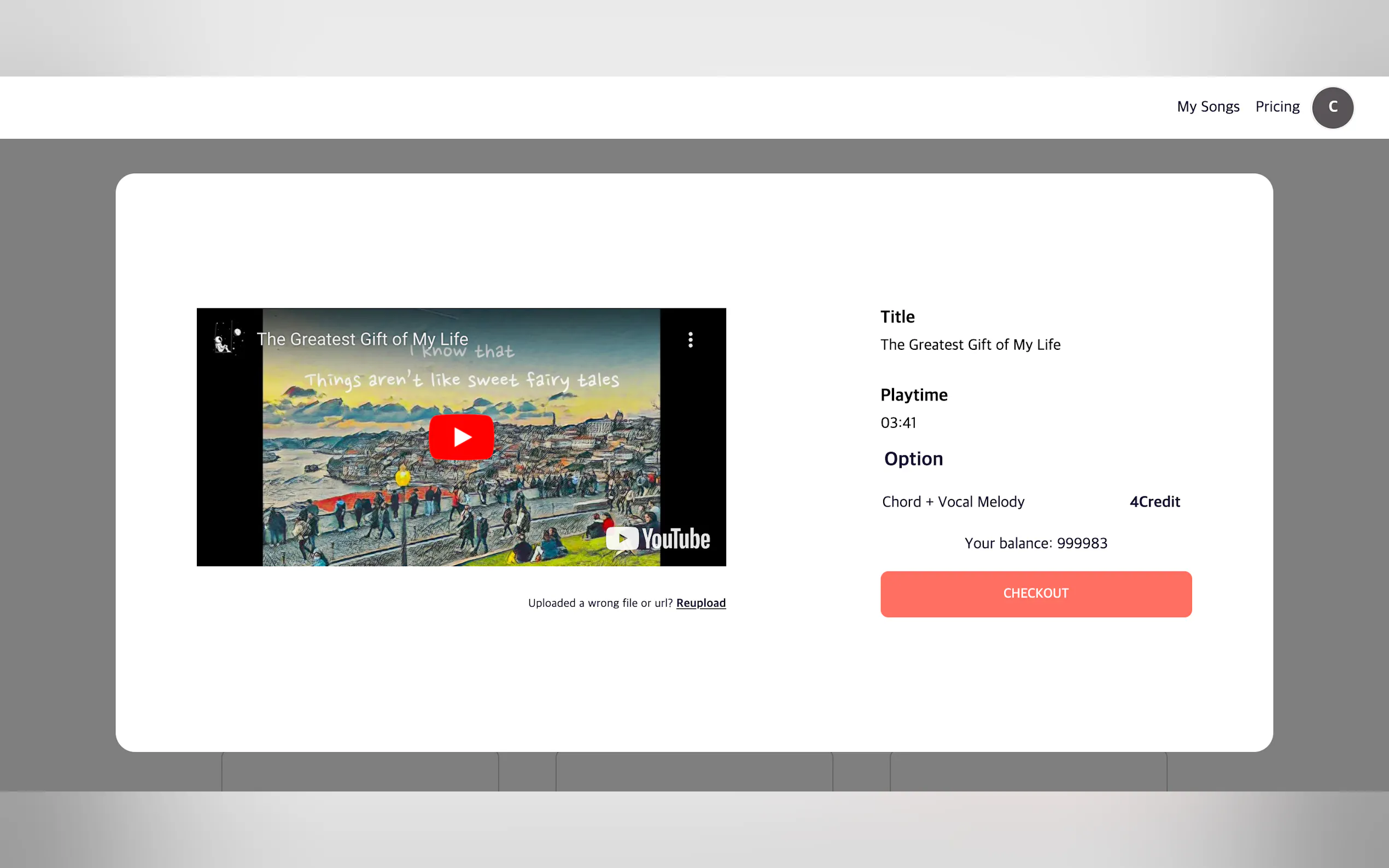Click the playtime value '03:41'

click(x=898, y=423)
